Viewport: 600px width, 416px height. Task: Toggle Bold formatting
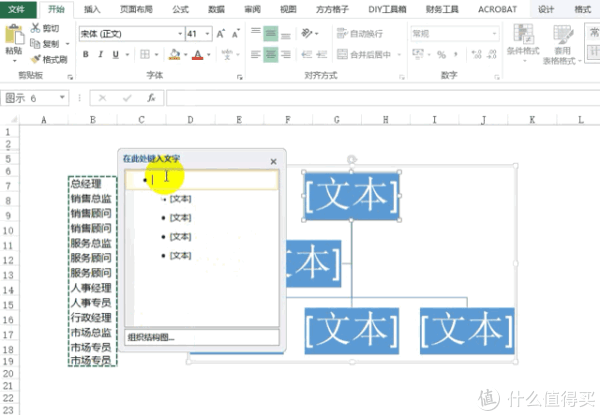tap(86, 55)
